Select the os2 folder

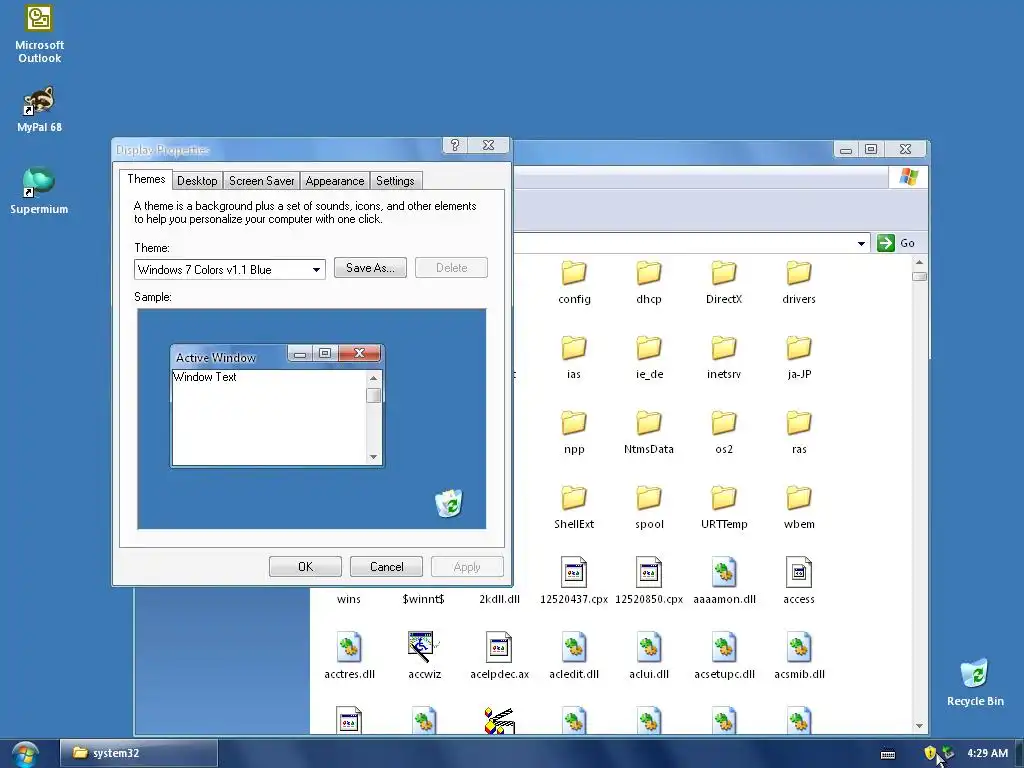point(724,433)
